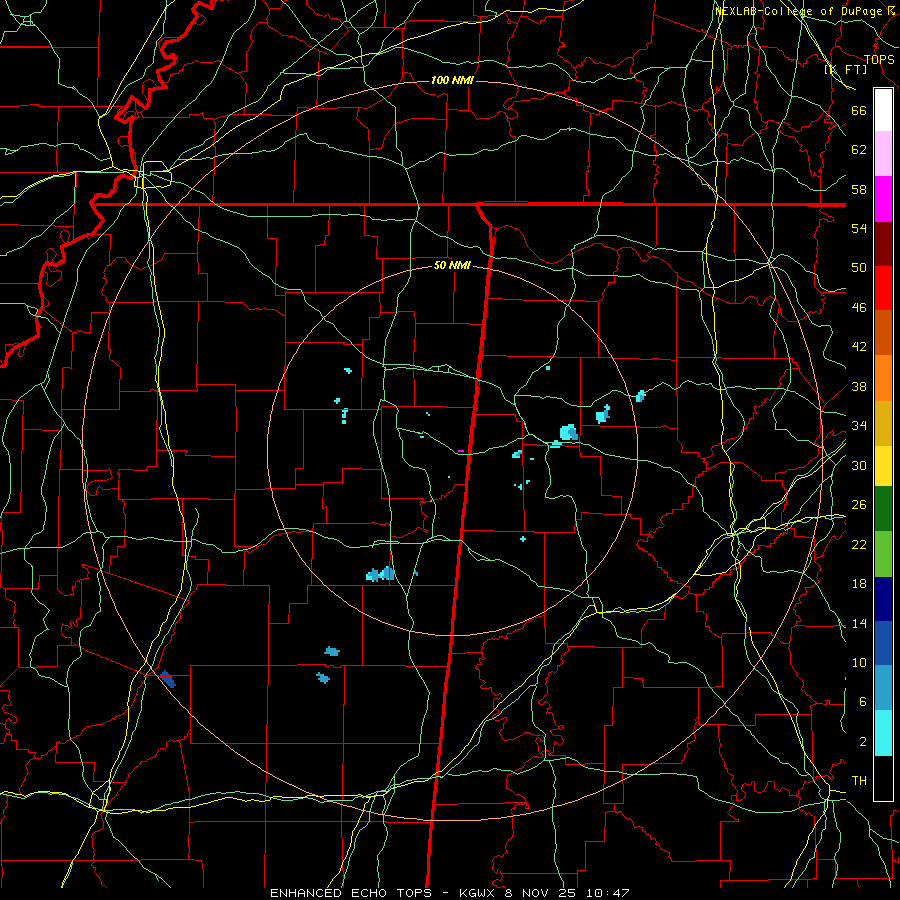This screenshot has width=900, height=900.
Task: Click the 46 value on the legend
Action: pyautogui.click(x=859, y=307)
